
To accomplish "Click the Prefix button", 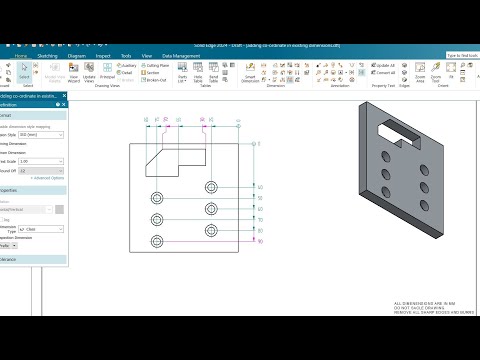I will 5,246.
